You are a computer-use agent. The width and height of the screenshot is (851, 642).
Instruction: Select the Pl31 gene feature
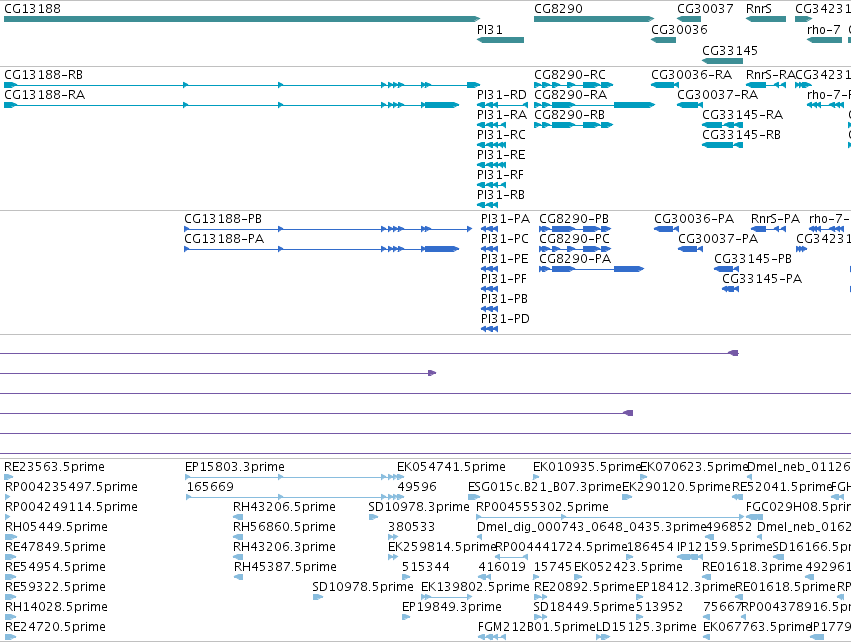(500, 40)
